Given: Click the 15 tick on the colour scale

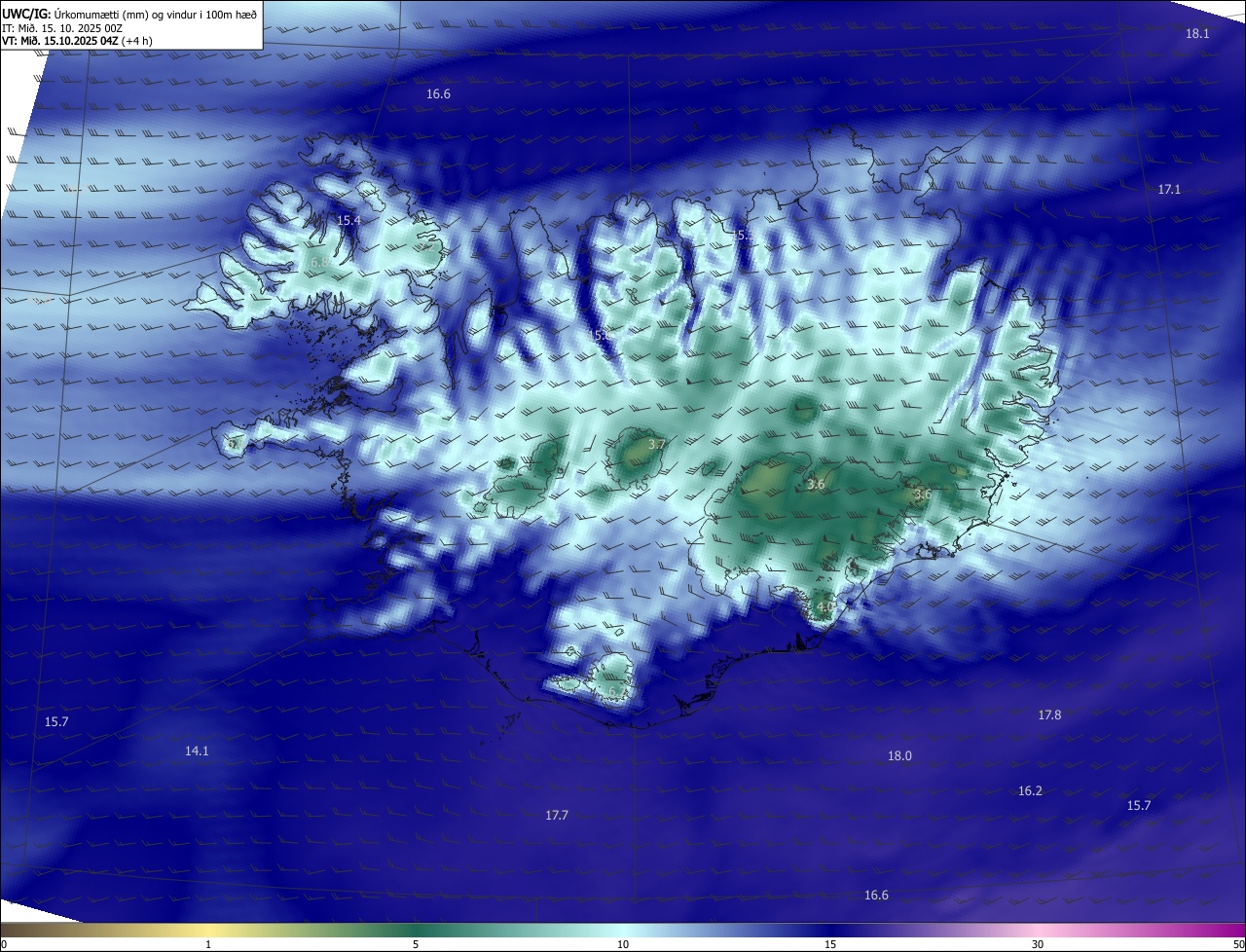Looking at the screenshot, I should [x=830, y=944].
